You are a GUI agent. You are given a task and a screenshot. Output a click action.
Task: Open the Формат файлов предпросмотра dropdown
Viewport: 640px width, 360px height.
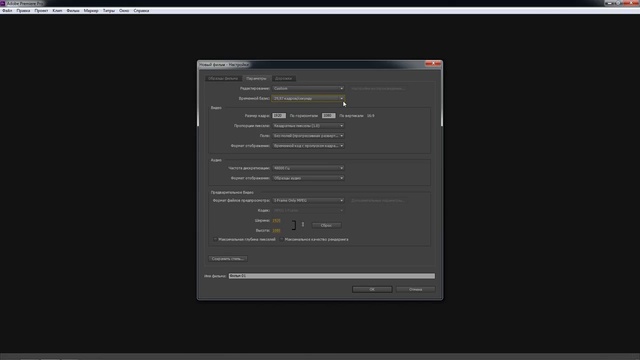308,200
